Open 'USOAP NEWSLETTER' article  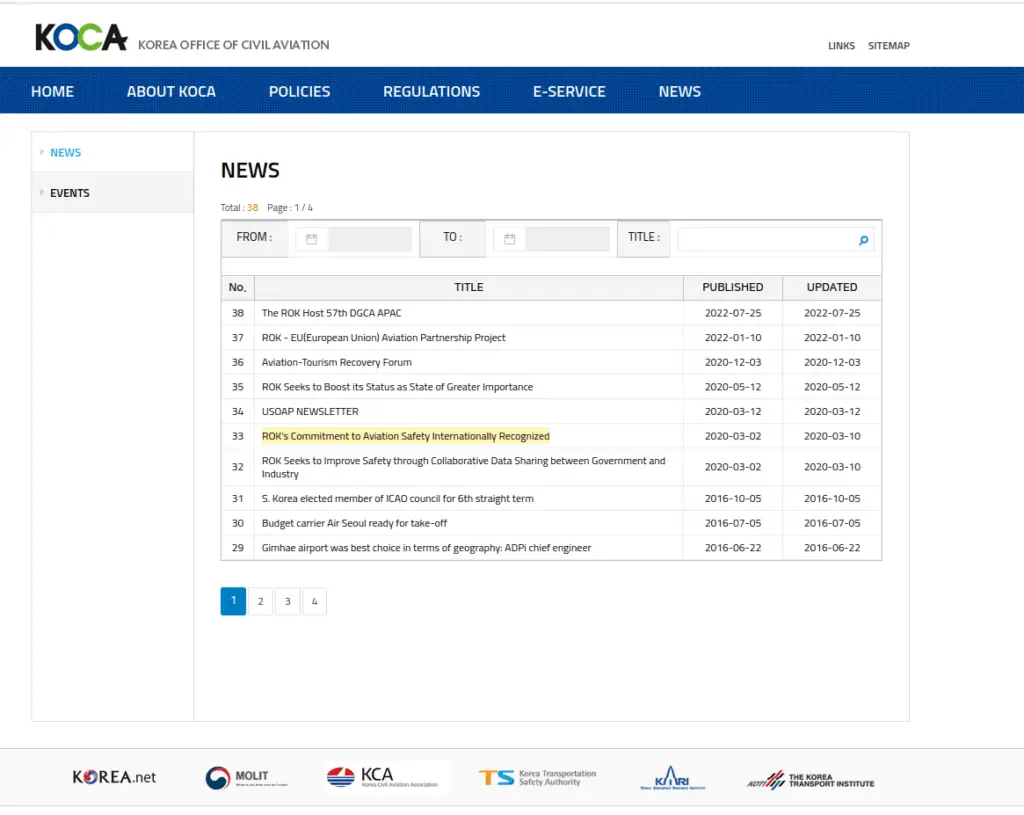tap(310, 411)
